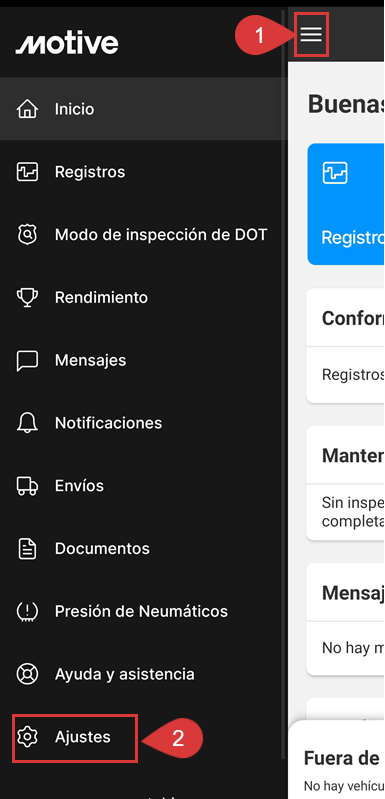Select Envíos in the menu

click(144, 486)
